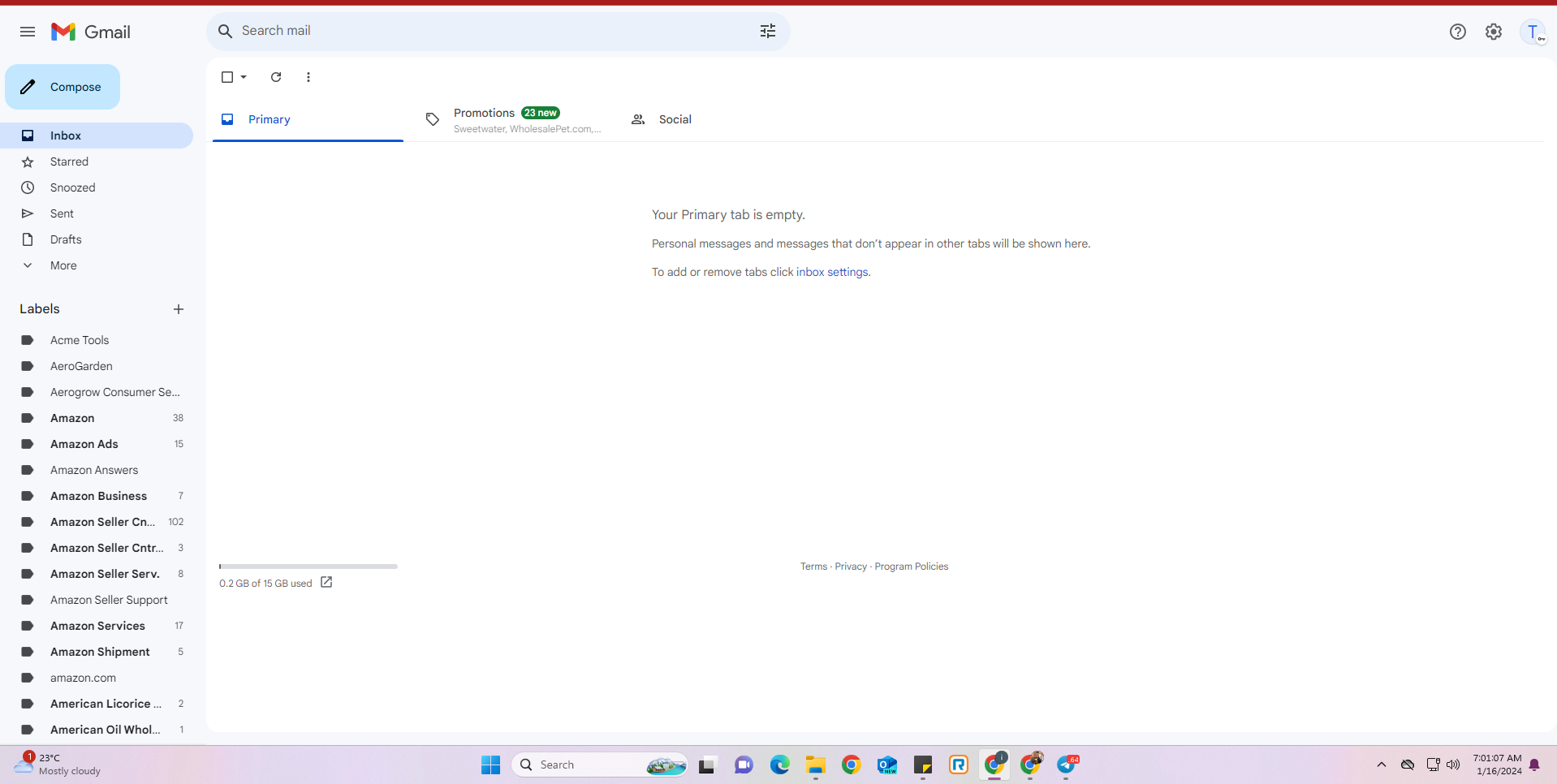Open the orange R app on the taskbar
This screenshot has width=1557, height=784.
pyautogui.click(x=959, y=765)
